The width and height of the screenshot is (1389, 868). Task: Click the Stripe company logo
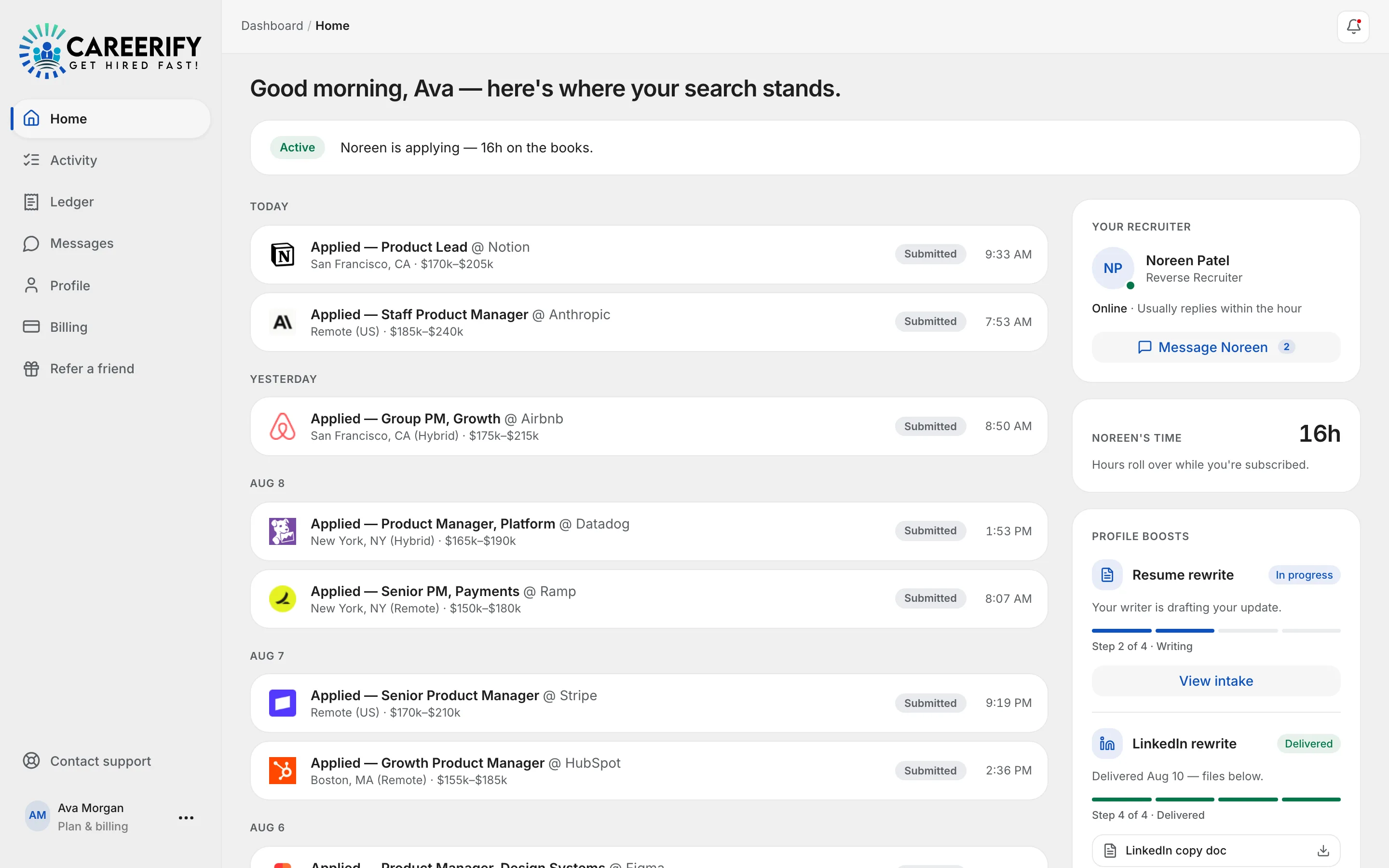coord(283,703)
